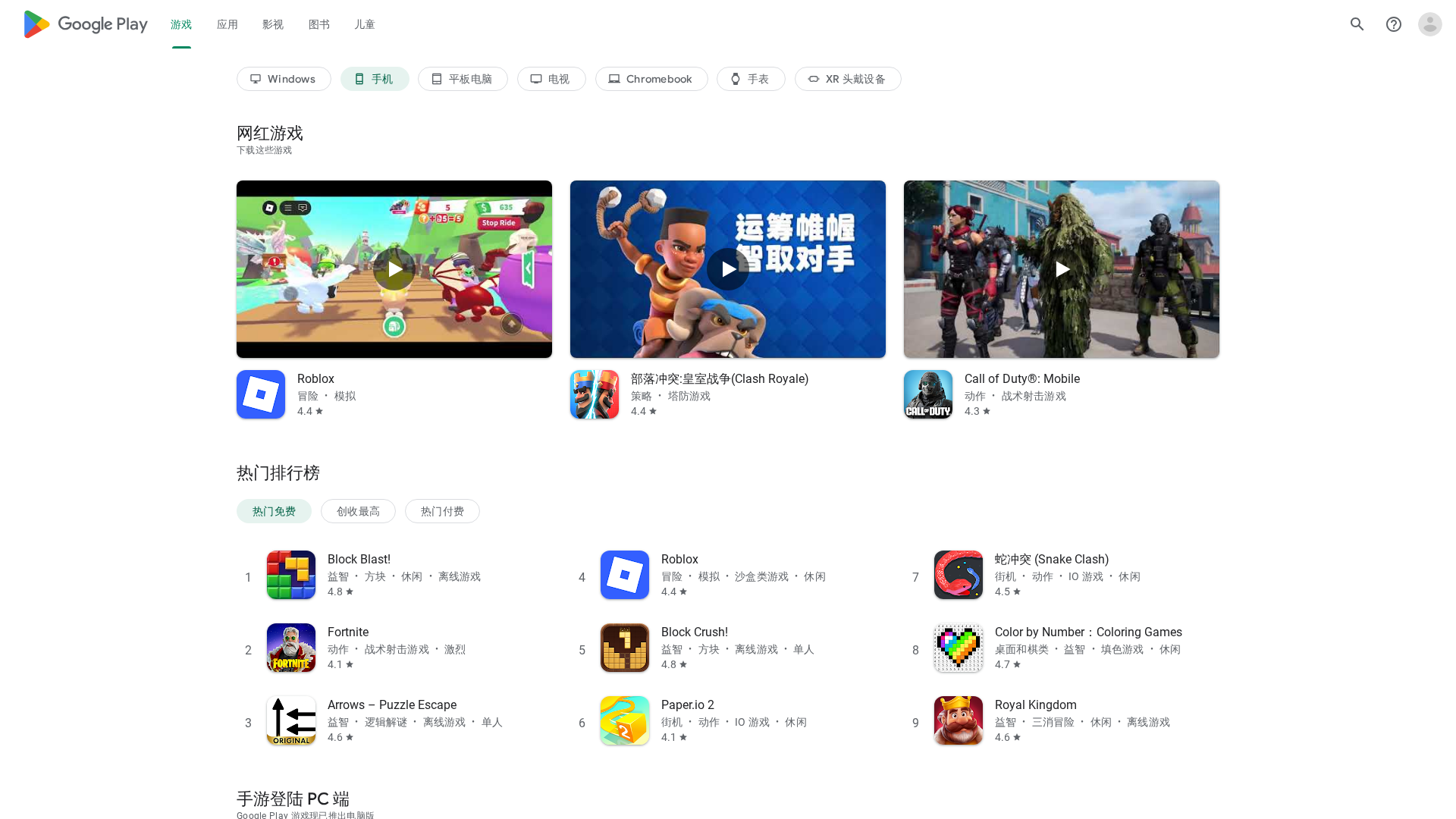
Task: Switch to the 应用 tab
Action: (227, 24)
